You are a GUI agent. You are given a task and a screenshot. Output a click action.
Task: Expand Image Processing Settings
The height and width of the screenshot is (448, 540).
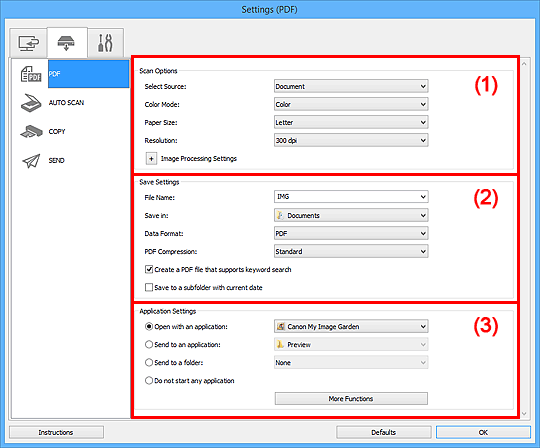(x=151, y=159)
